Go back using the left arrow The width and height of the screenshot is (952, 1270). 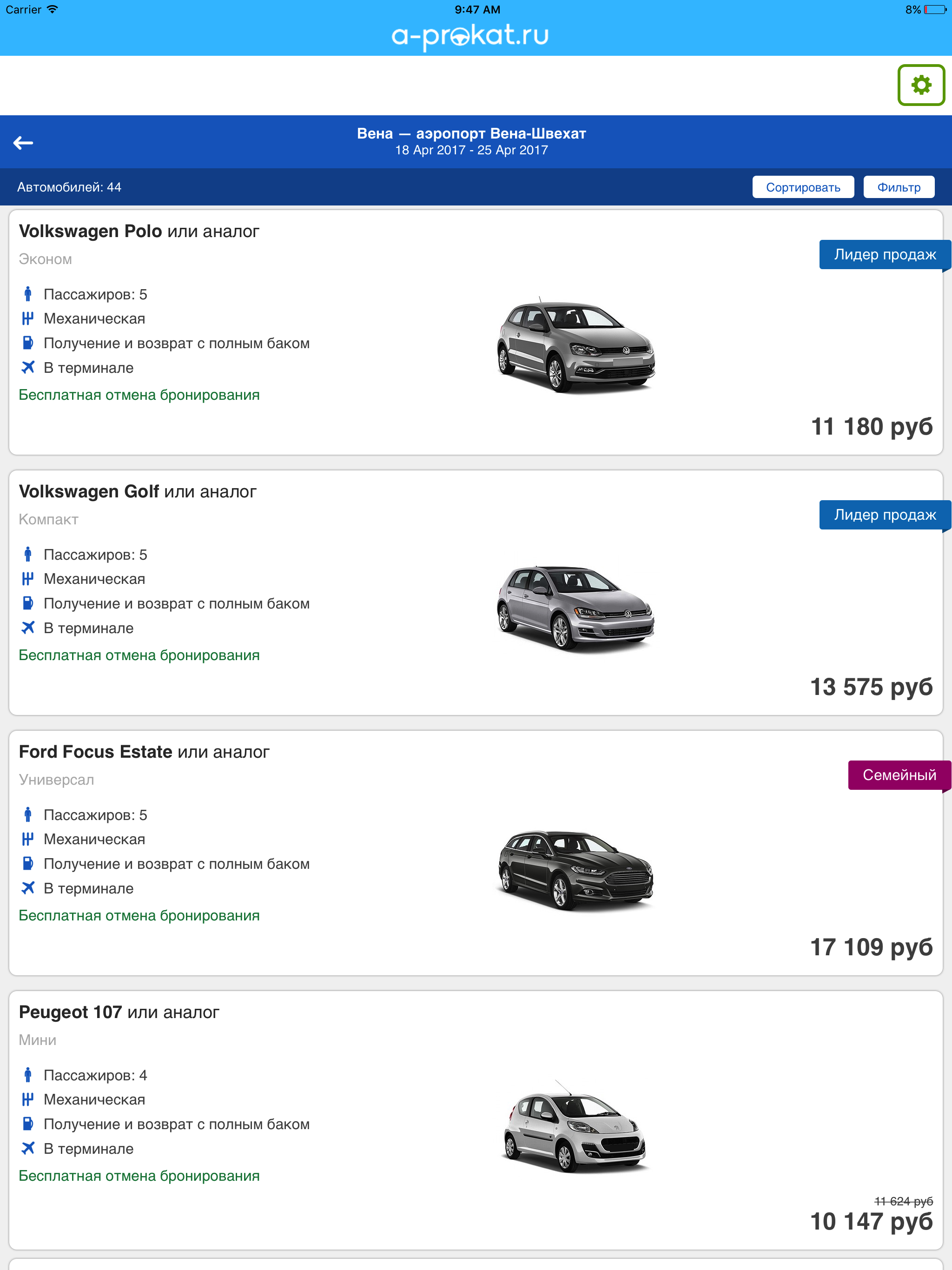pos(23,142)
